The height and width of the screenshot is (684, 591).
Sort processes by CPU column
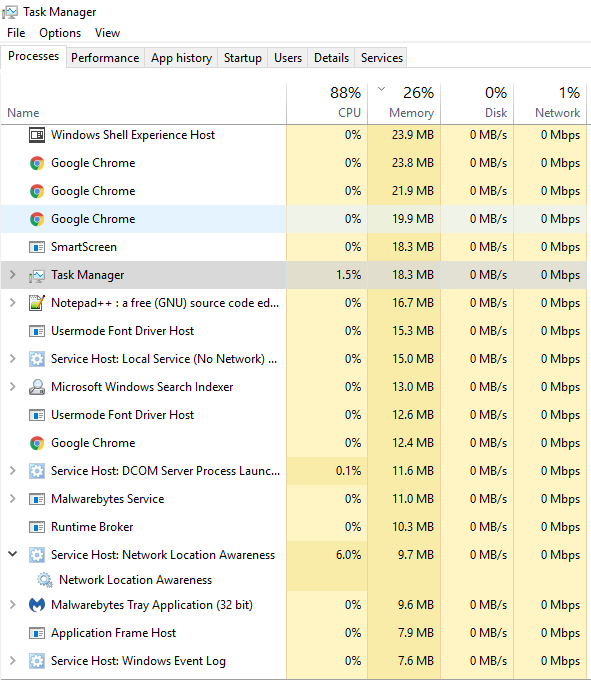coord(327,103)
